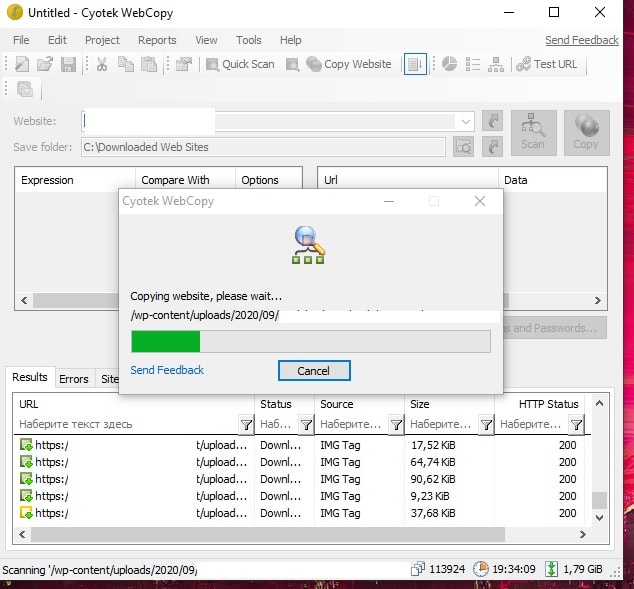Click the site map diagram icon
This screenshot has height=589, width=634.
pos(496,64)
